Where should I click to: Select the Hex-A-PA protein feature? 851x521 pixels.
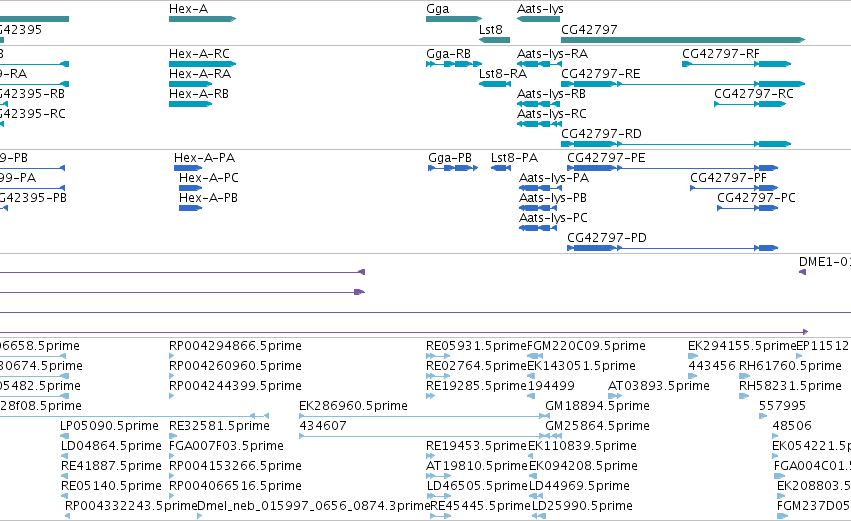pos(188,168)
